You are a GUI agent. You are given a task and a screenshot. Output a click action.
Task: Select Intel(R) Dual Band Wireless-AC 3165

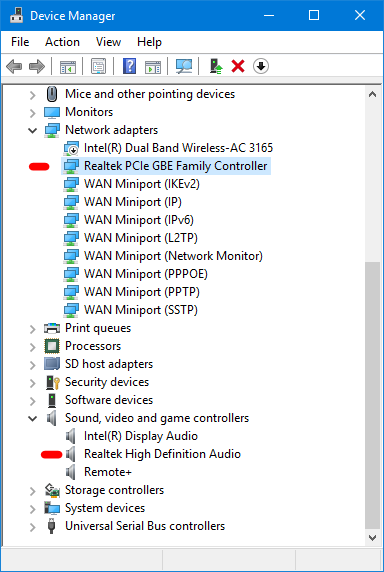point(178,148)
